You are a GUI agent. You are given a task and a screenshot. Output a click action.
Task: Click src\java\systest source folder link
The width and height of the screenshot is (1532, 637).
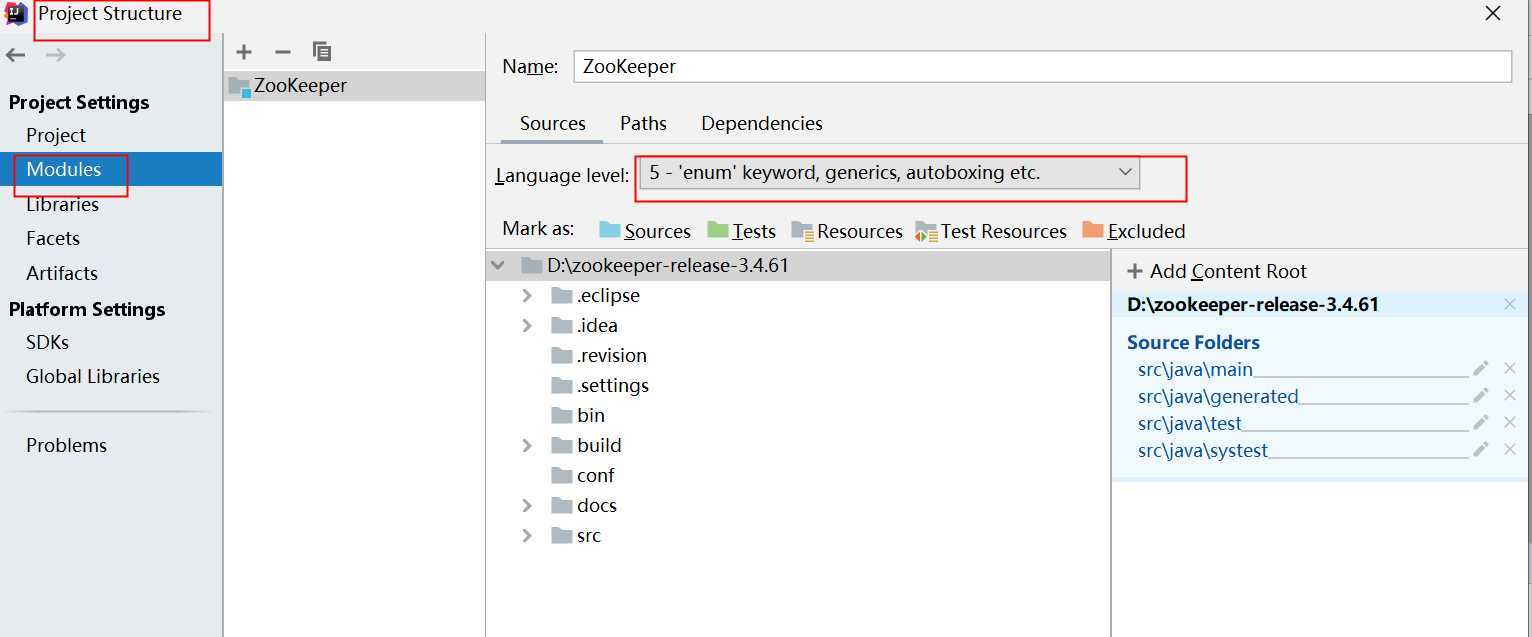pyautogui.click(x=1203, y=450)
